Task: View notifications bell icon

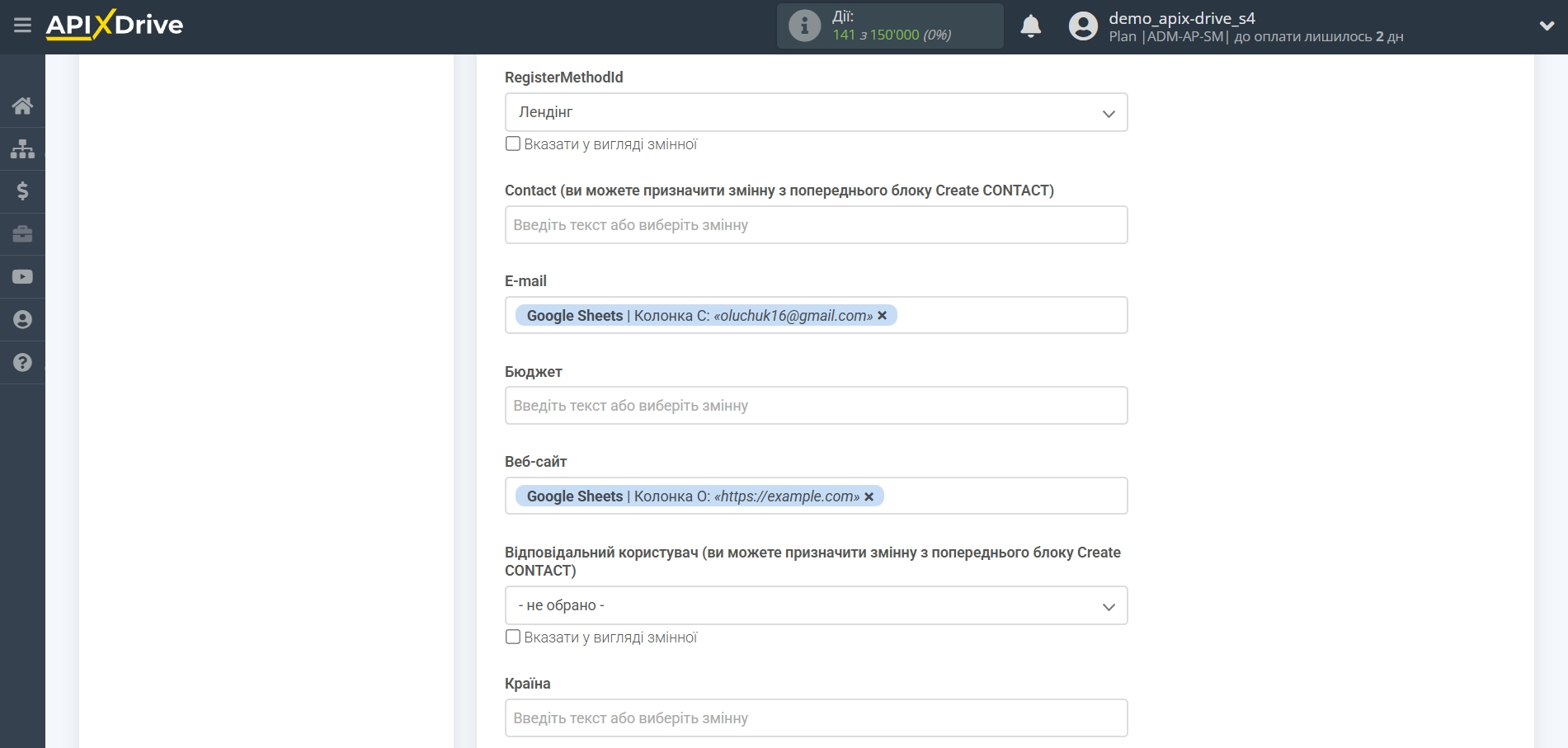Action: 1030,26
